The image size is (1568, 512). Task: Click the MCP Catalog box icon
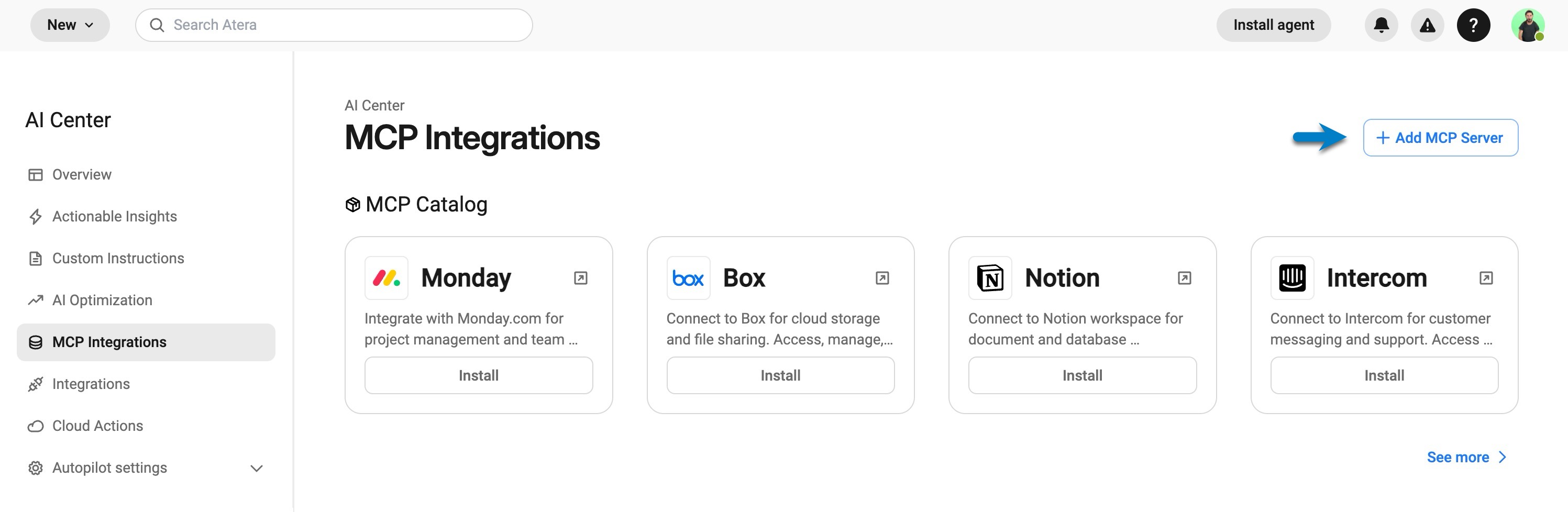(353, 205)
